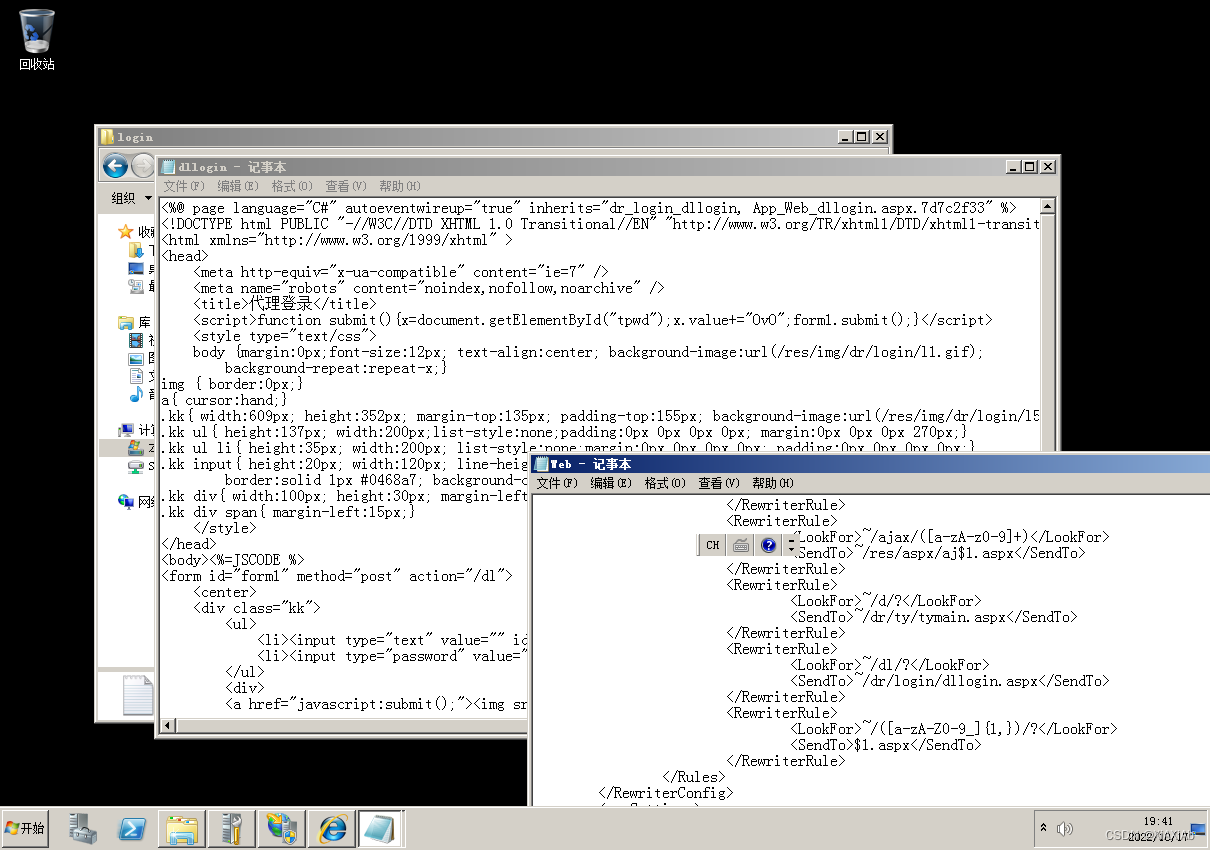Image resolution: width=1210 pixels, height=850 pixels.
Task: Select Favorites star in Explorer sidebar
Action: click(x=126, y=232)
